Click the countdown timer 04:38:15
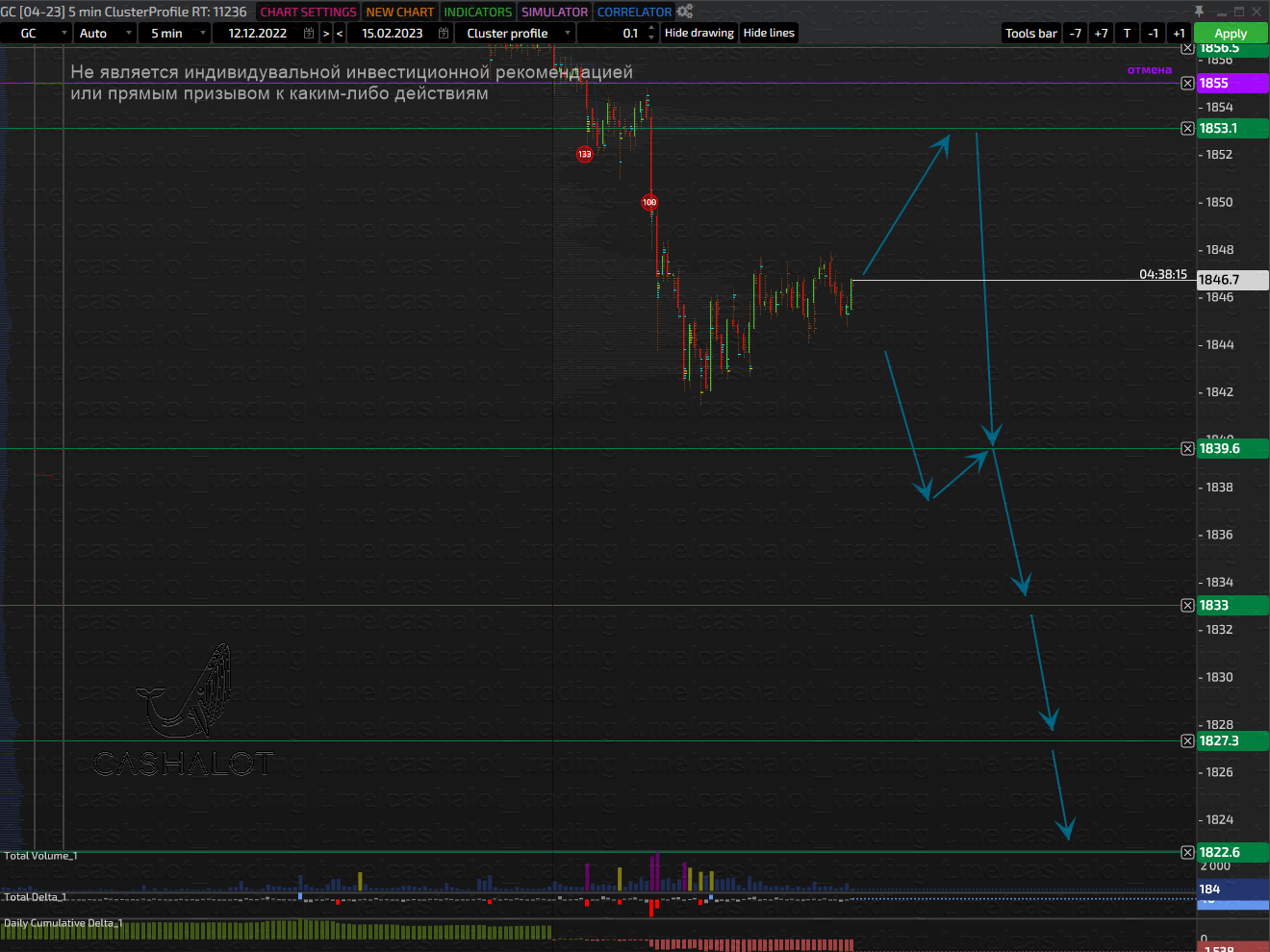This screenshot has height=952, width=1270. [1163, 274]
